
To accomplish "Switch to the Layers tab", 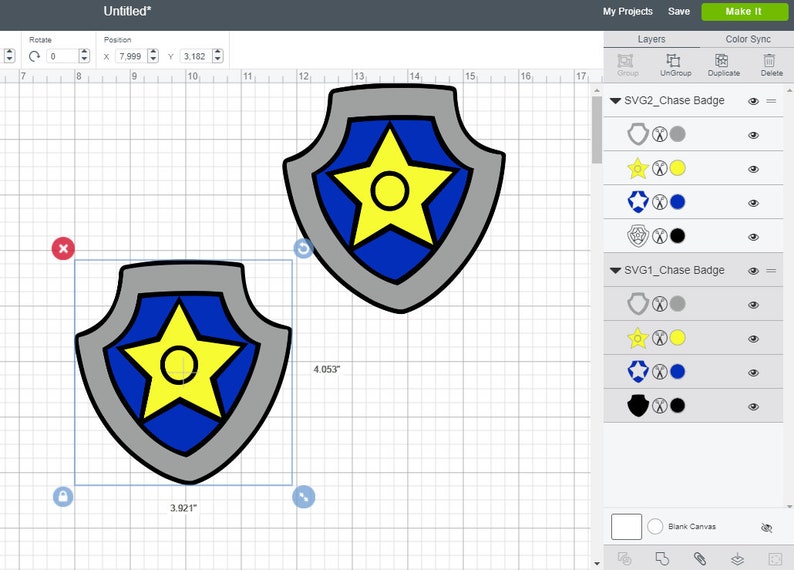I will [651, 39].
